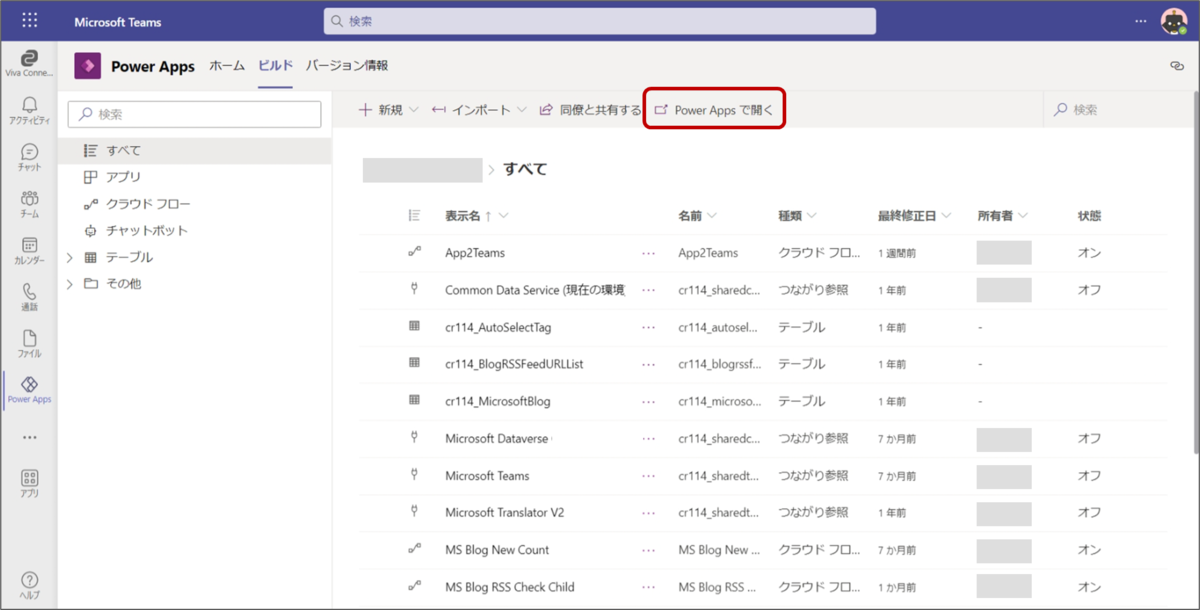
Task: Open the cr114_BlogRSSFeedURLList item
Action: (514, 365)
